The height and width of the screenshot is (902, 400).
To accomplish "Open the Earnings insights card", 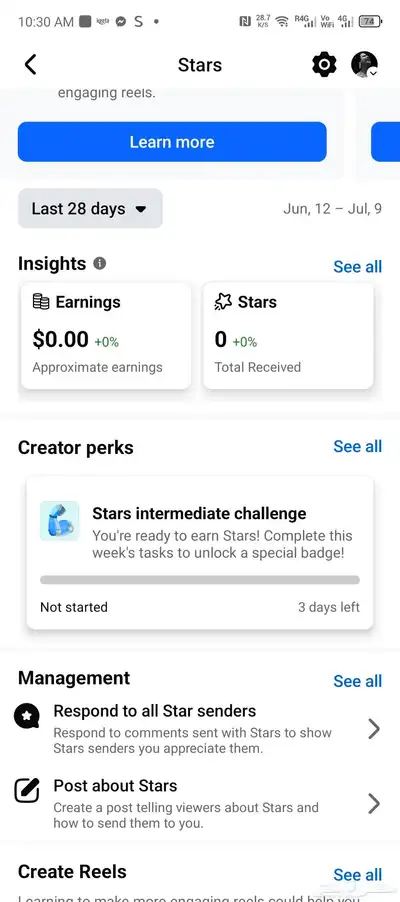I will [x=106, y=336].
